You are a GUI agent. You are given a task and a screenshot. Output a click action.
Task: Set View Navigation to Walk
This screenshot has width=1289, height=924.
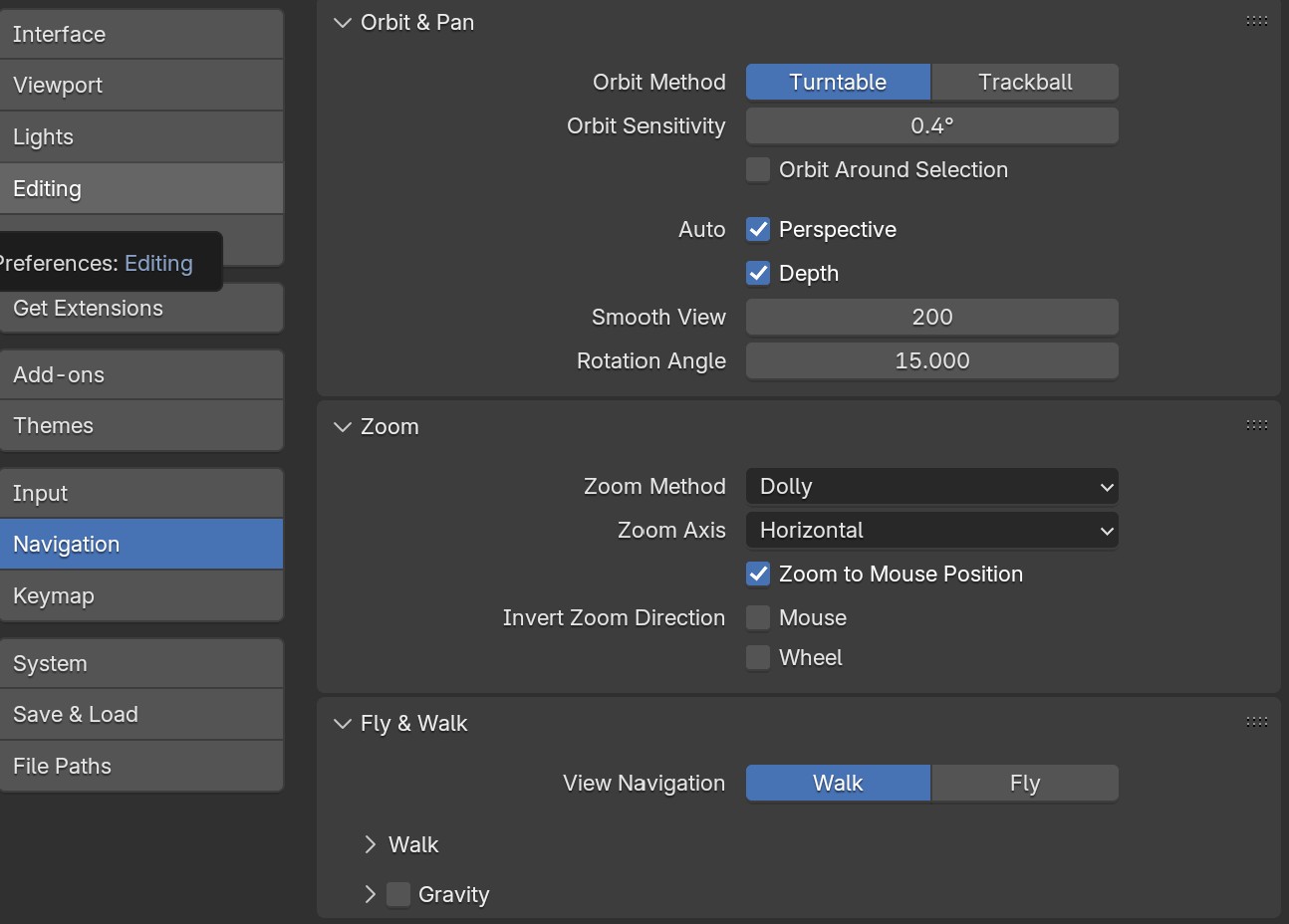[838, 784]
